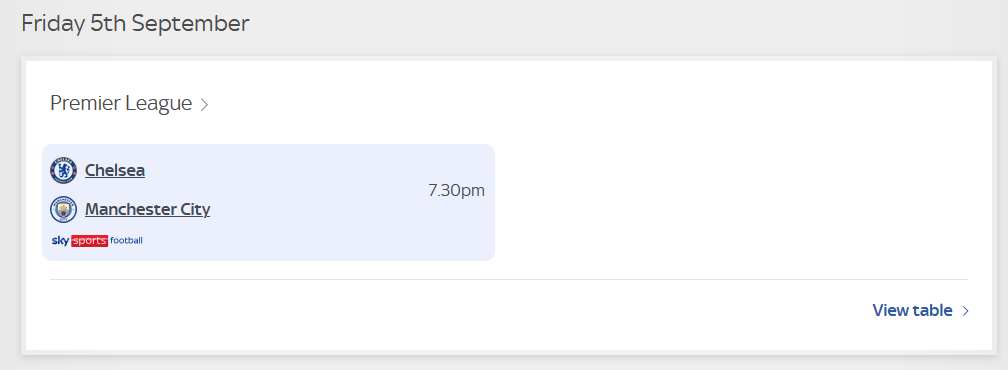Expand the chevron next to Premier League
The width and height of the screenshot is (1008, 370).
[x=204, y=104]
